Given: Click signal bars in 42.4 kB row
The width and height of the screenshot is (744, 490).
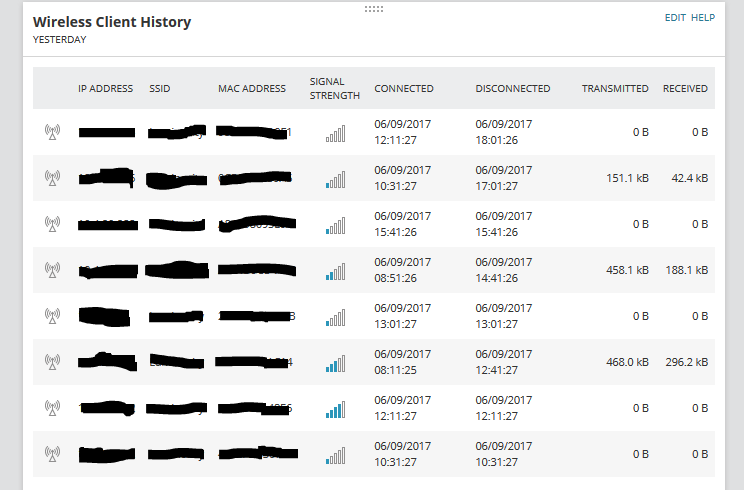Looking at the screenshot, I should click(335, 180).
